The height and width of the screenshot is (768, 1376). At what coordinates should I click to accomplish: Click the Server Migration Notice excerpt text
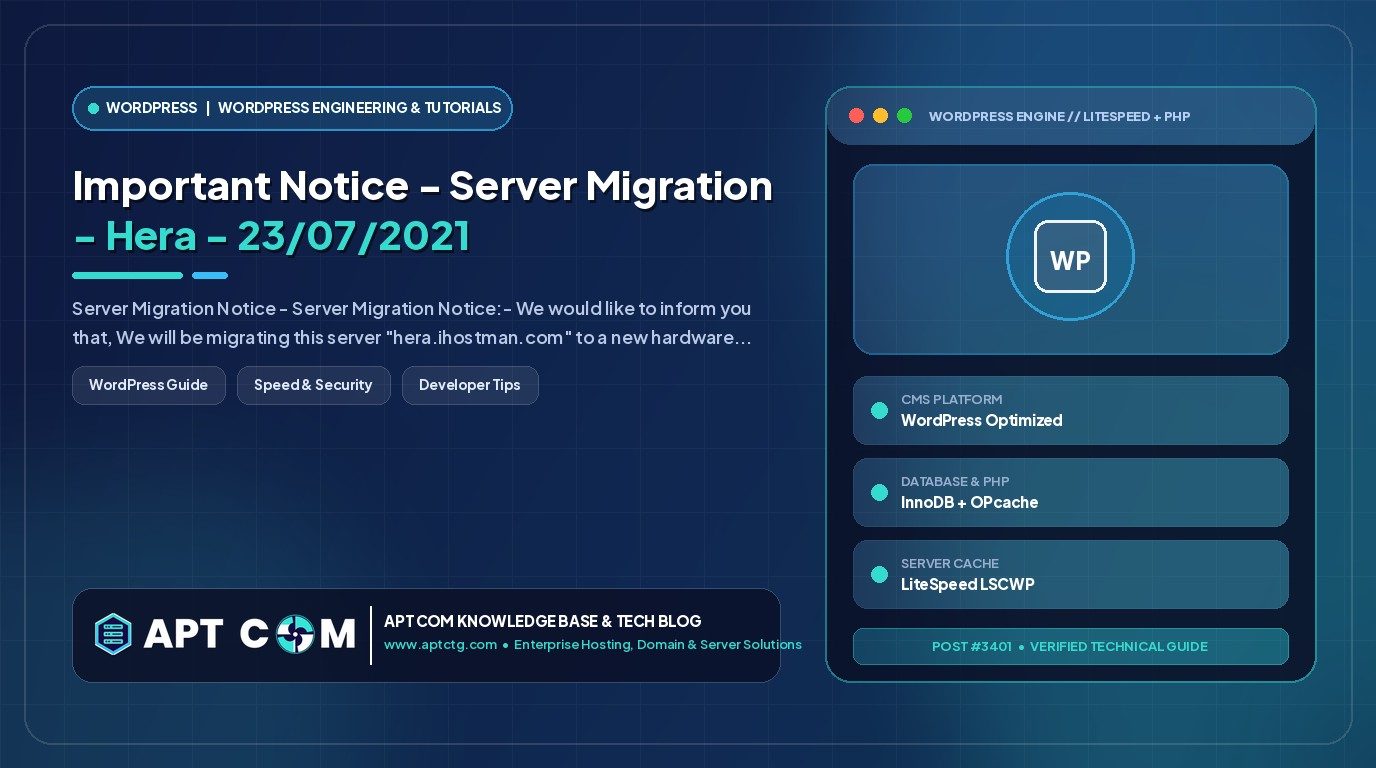coord(412,323)
